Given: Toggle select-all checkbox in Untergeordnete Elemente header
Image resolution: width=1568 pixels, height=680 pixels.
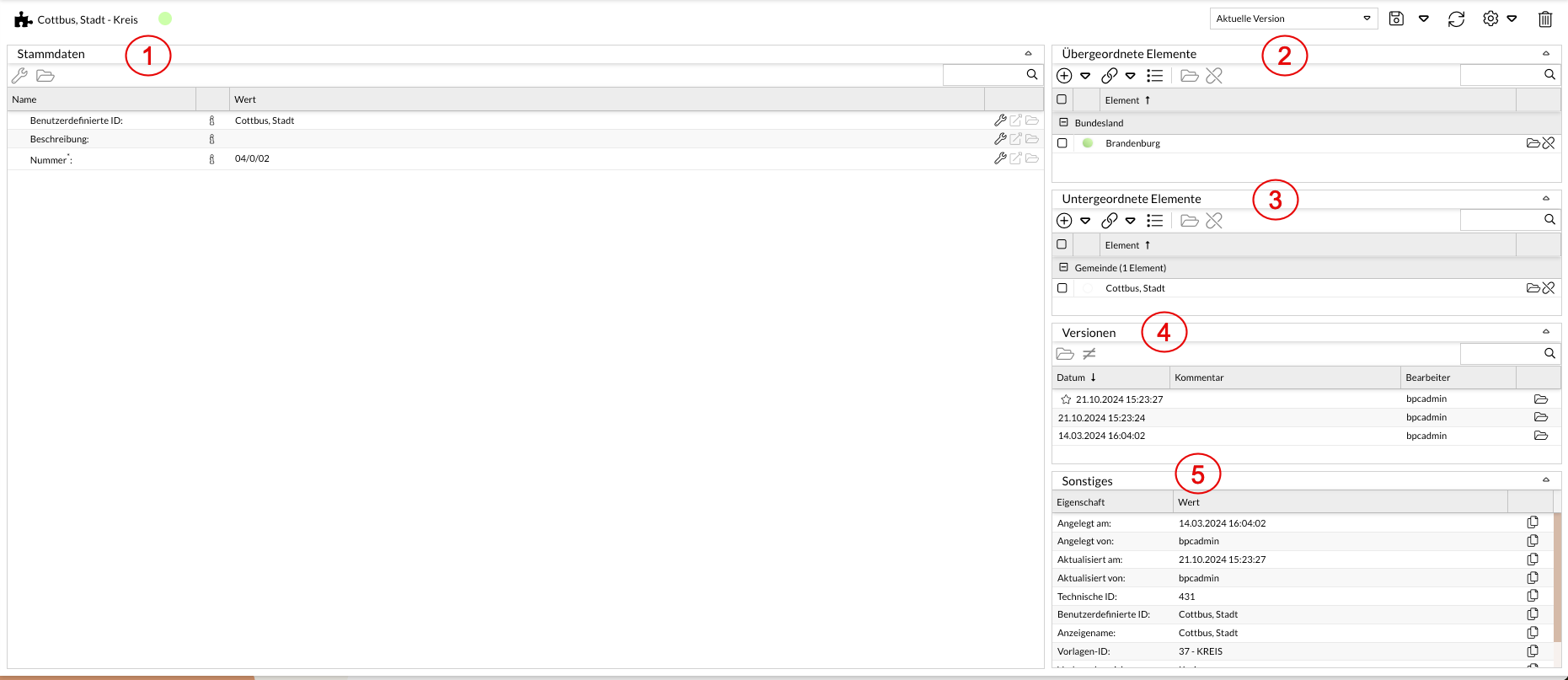Looking at the screenshot, I should pos(1062,244).
